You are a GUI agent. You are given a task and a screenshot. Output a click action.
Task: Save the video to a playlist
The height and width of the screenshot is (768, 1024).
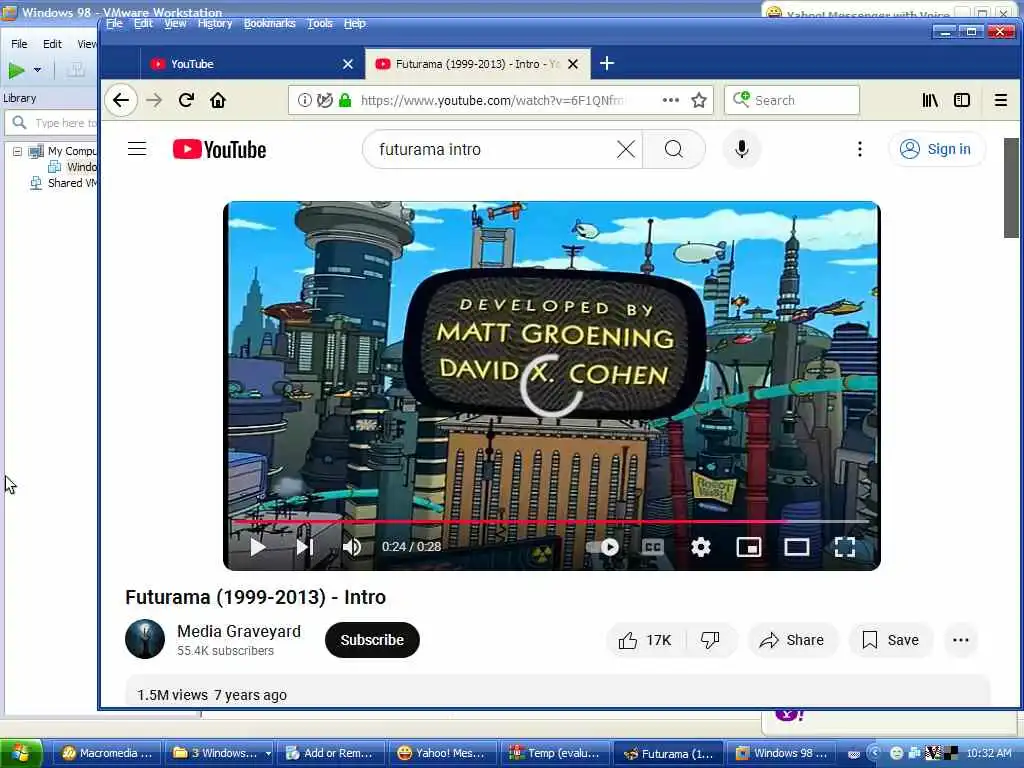point(891,640)
